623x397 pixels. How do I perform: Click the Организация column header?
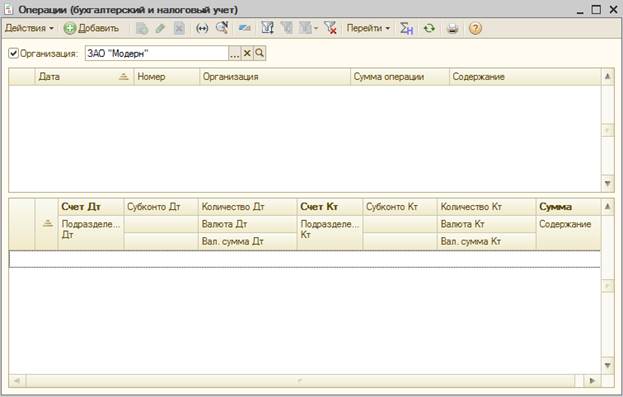click(275, 77)
